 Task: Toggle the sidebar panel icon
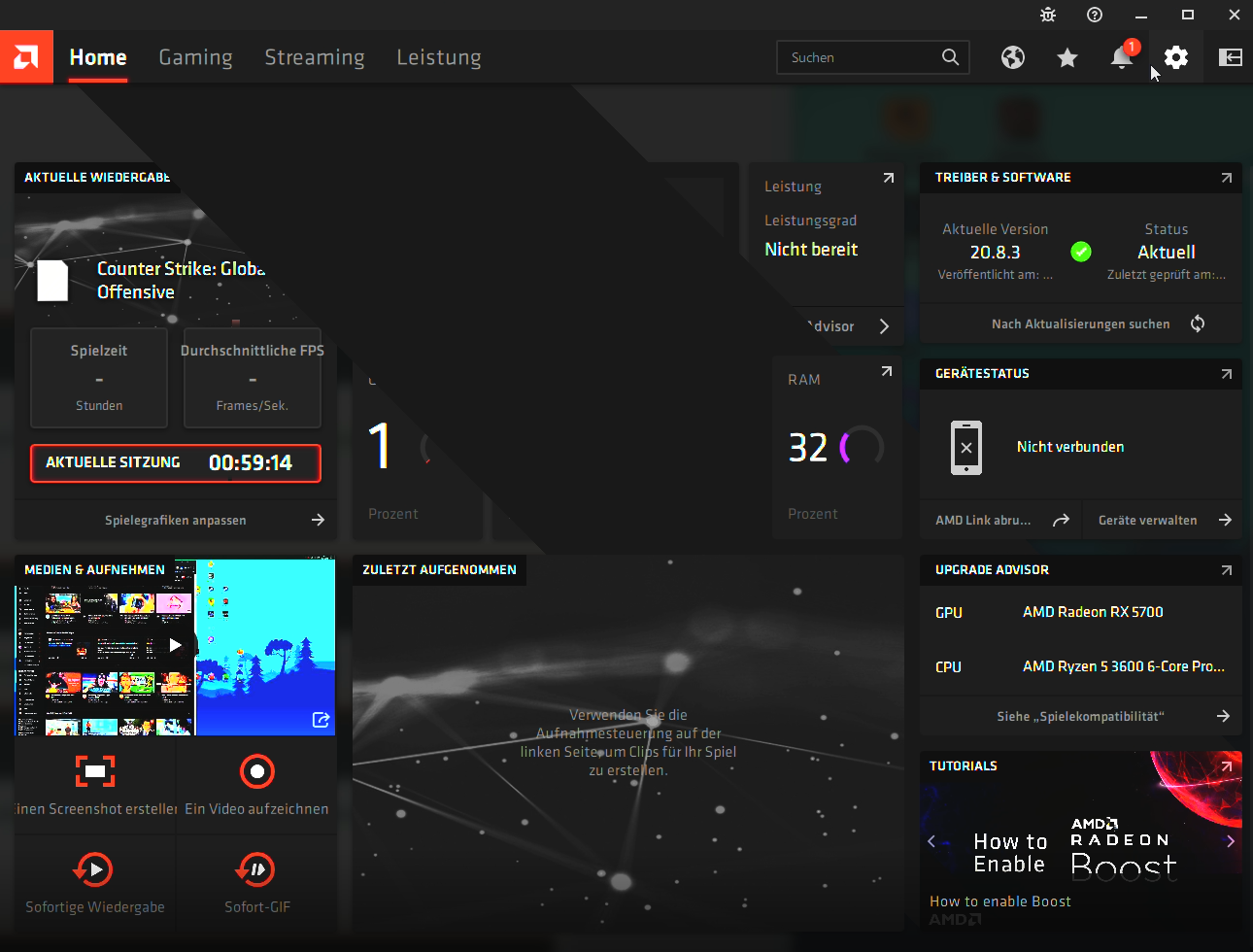1231,57
